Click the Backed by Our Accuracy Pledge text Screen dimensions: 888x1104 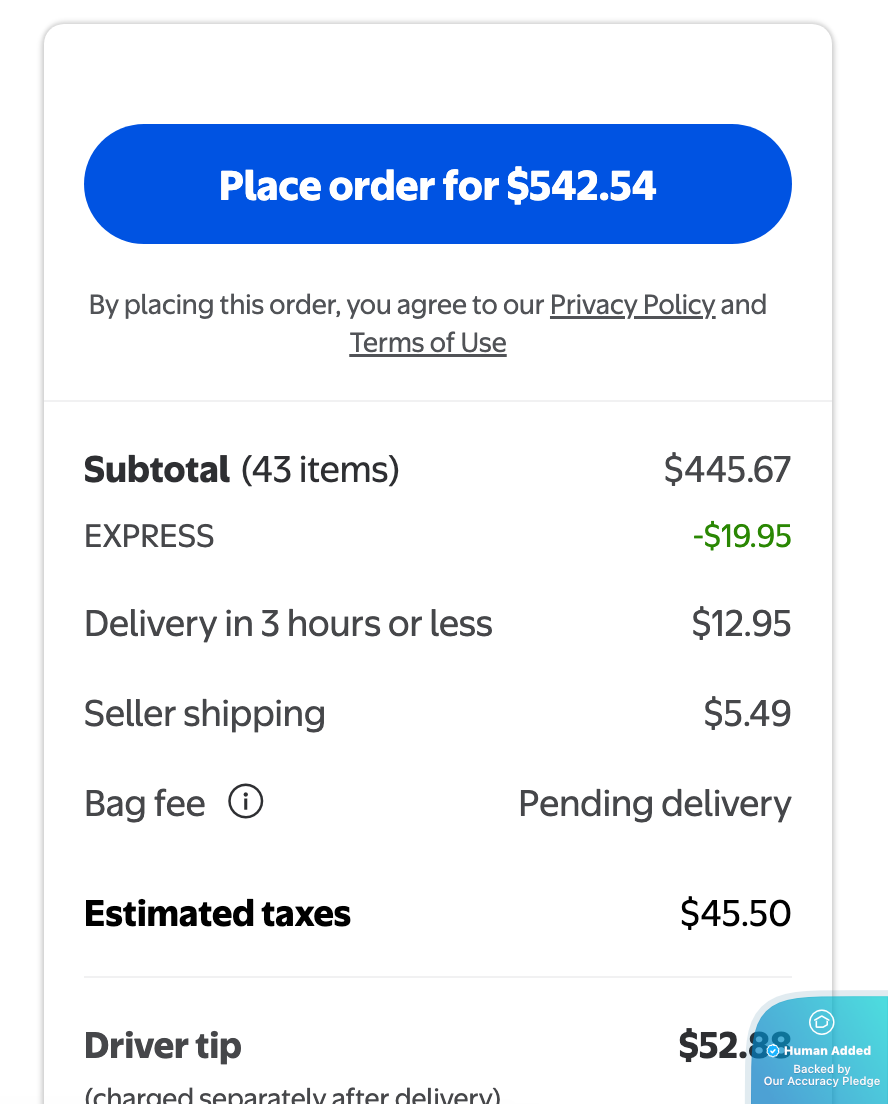(822, 1075)
